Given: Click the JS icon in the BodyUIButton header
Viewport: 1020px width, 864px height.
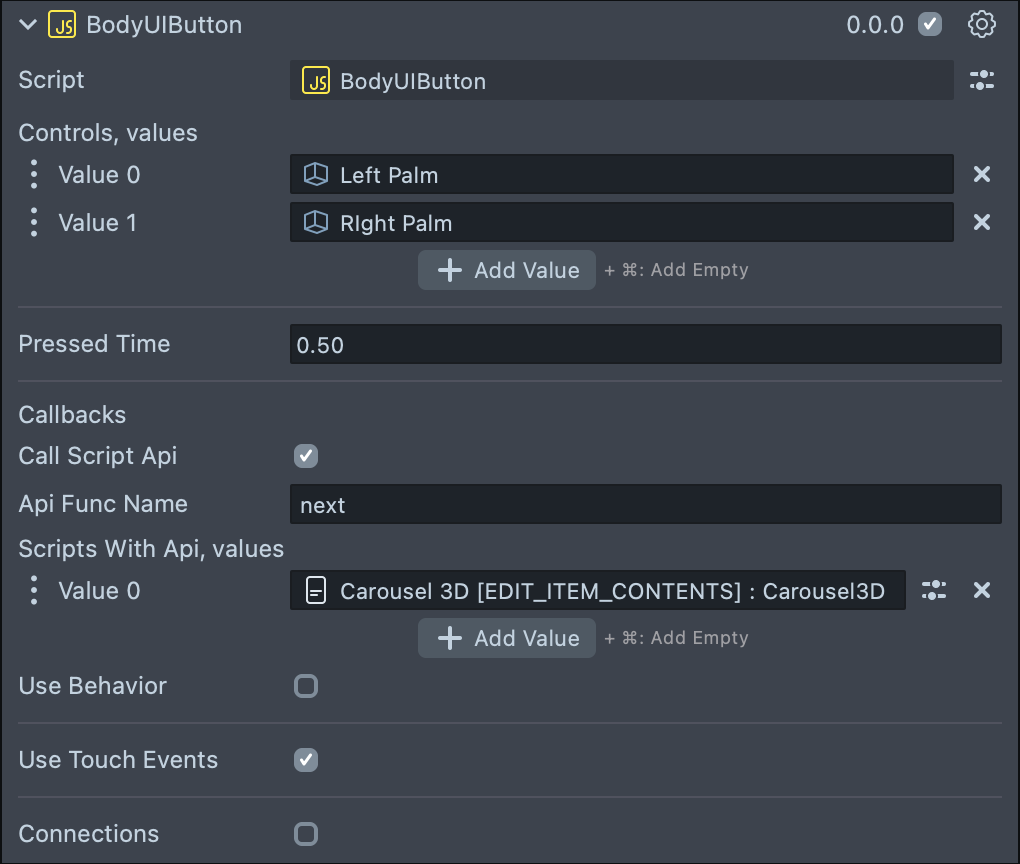Looking at the screenshot, I should pyautogui.click(x=62, y=25).
